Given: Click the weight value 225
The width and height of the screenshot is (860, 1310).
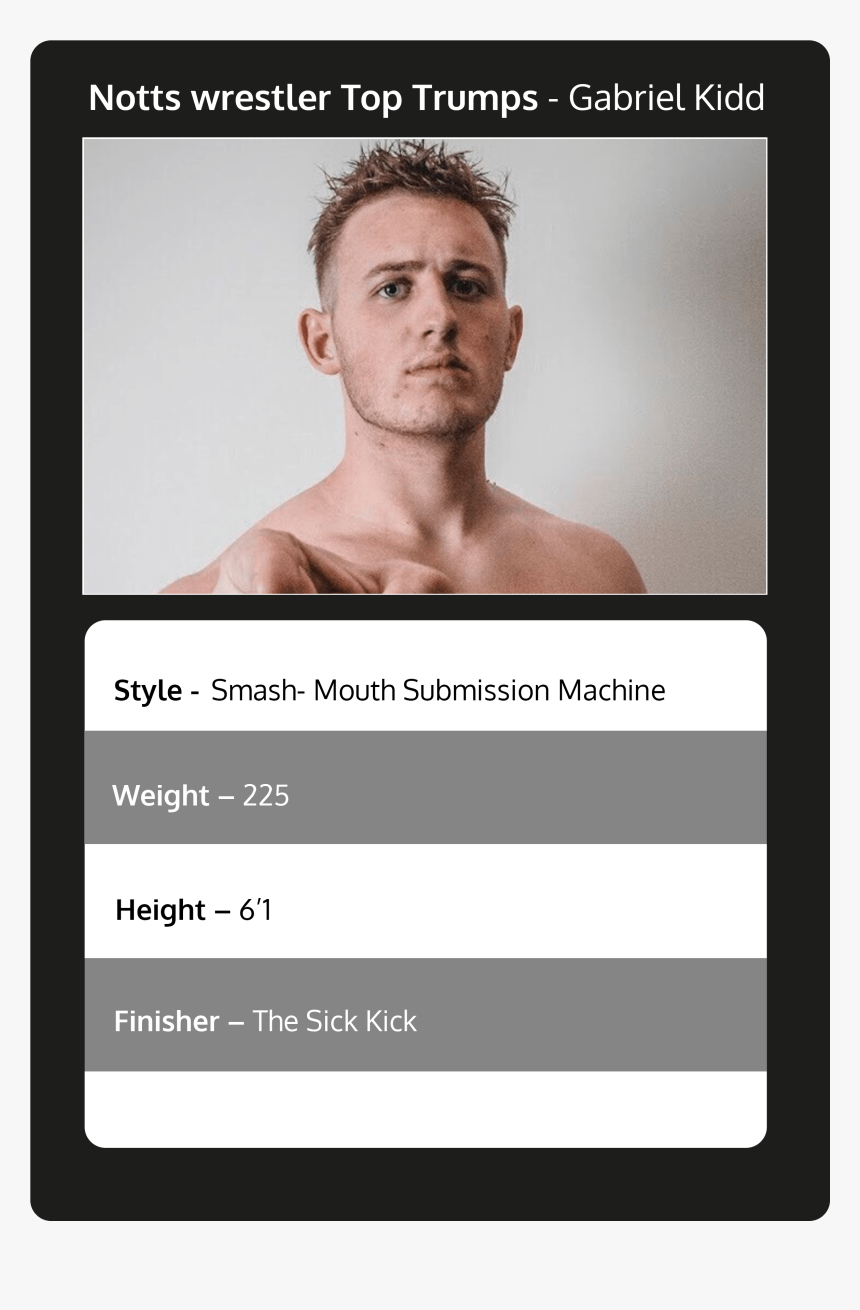Looking at the screenshot, I should tap(266, 796).
